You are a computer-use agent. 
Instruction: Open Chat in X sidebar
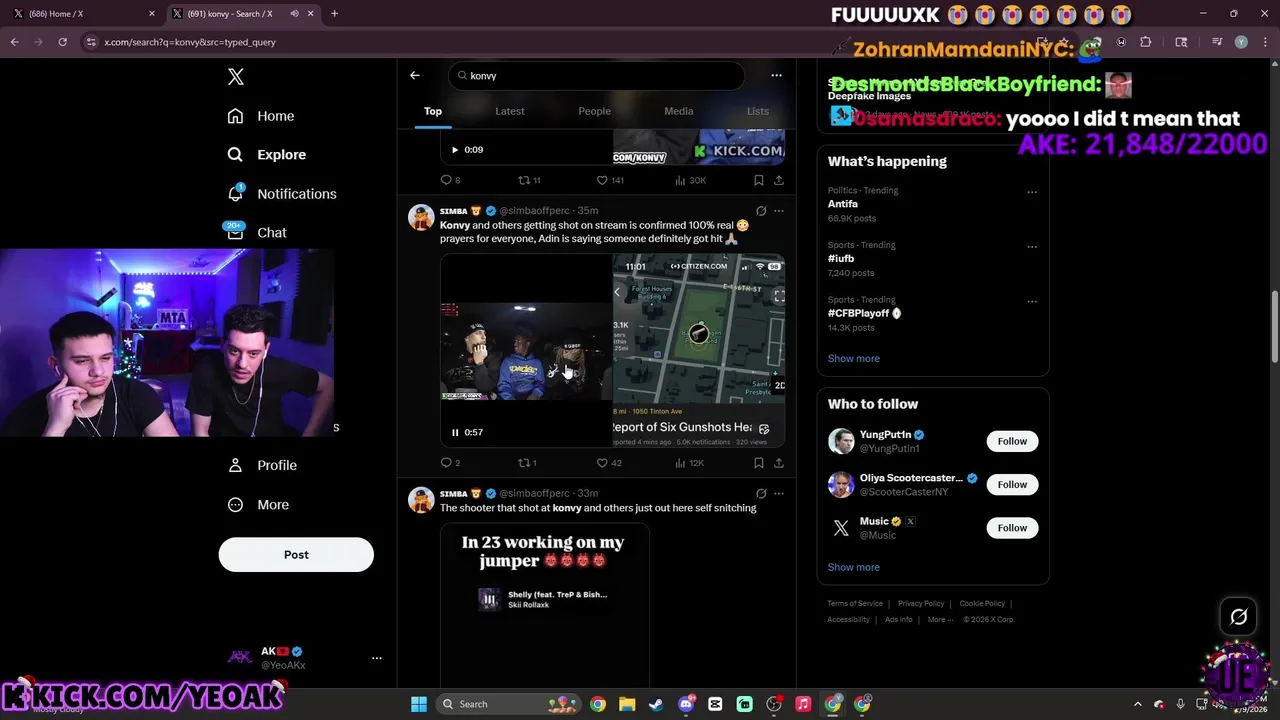click(x=257, y=233)
